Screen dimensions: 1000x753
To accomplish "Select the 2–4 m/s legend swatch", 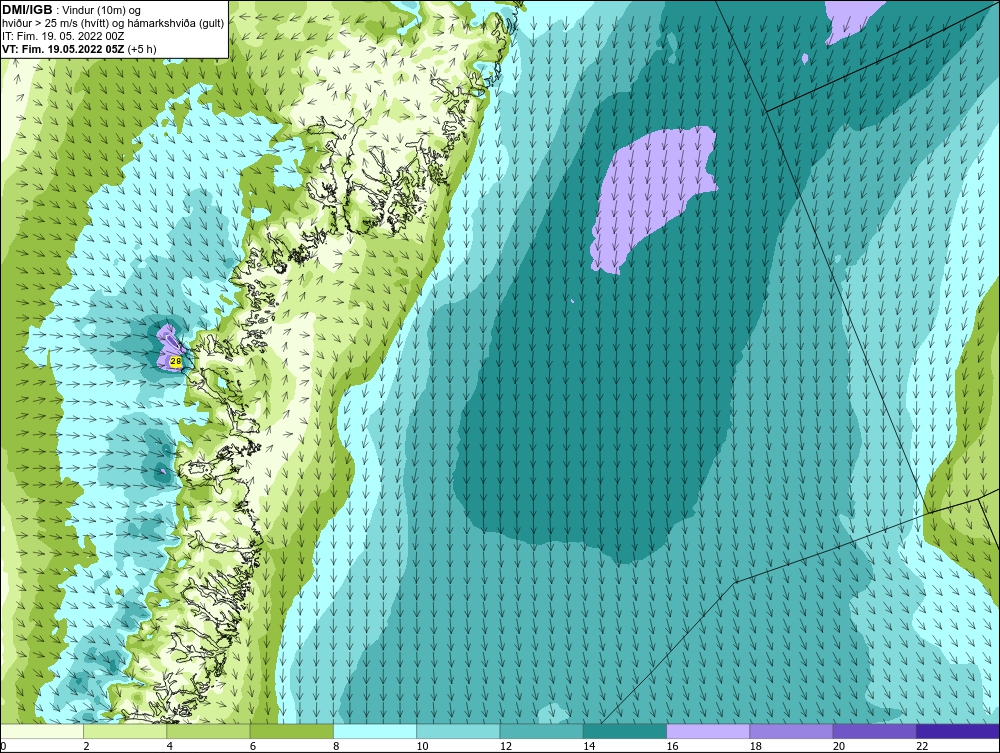I will point(125,731).
